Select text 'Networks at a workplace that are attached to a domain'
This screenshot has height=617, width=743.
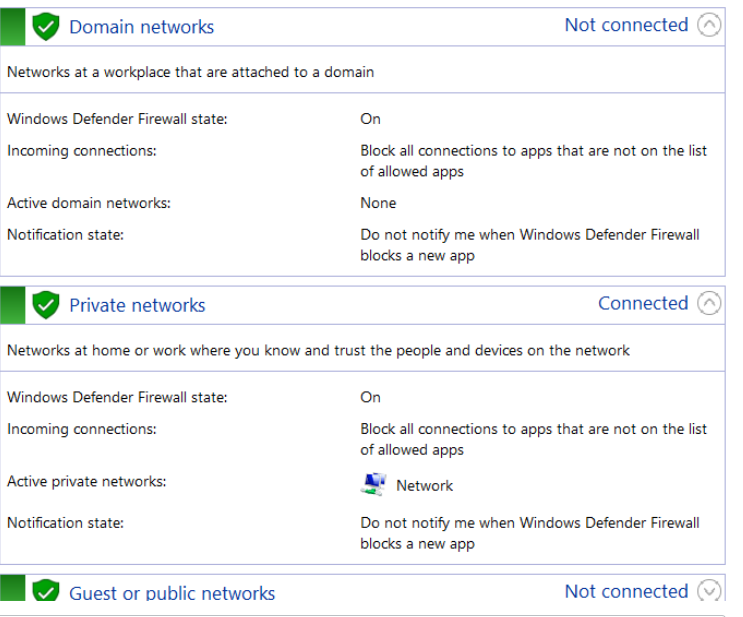[x=190, y=72]
